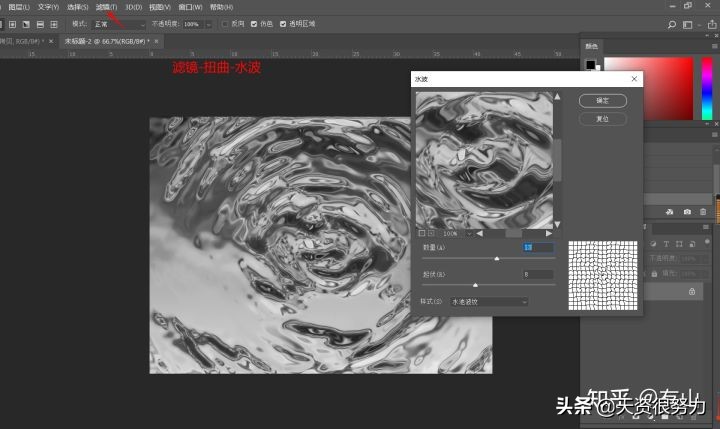Screen dimensions: 720x429
Task: Open the 样式 style dropdown 水池波纹
Action: (x=489, y=302)
